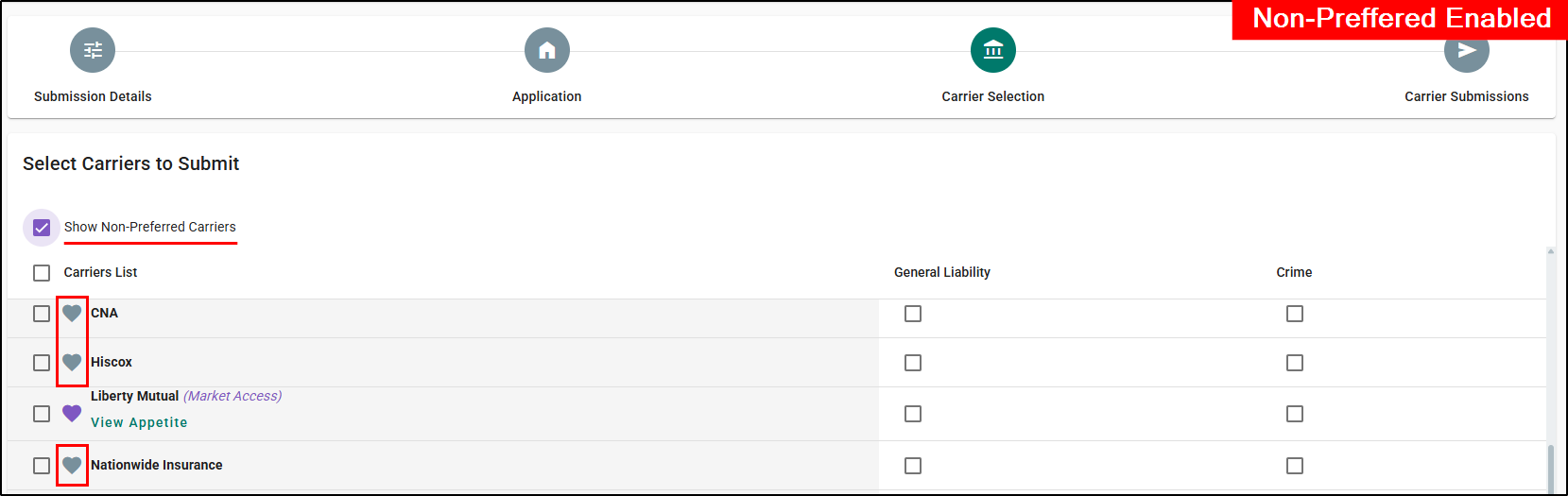Check the Carriers List select-all checkbox

(x=42, y=273)
